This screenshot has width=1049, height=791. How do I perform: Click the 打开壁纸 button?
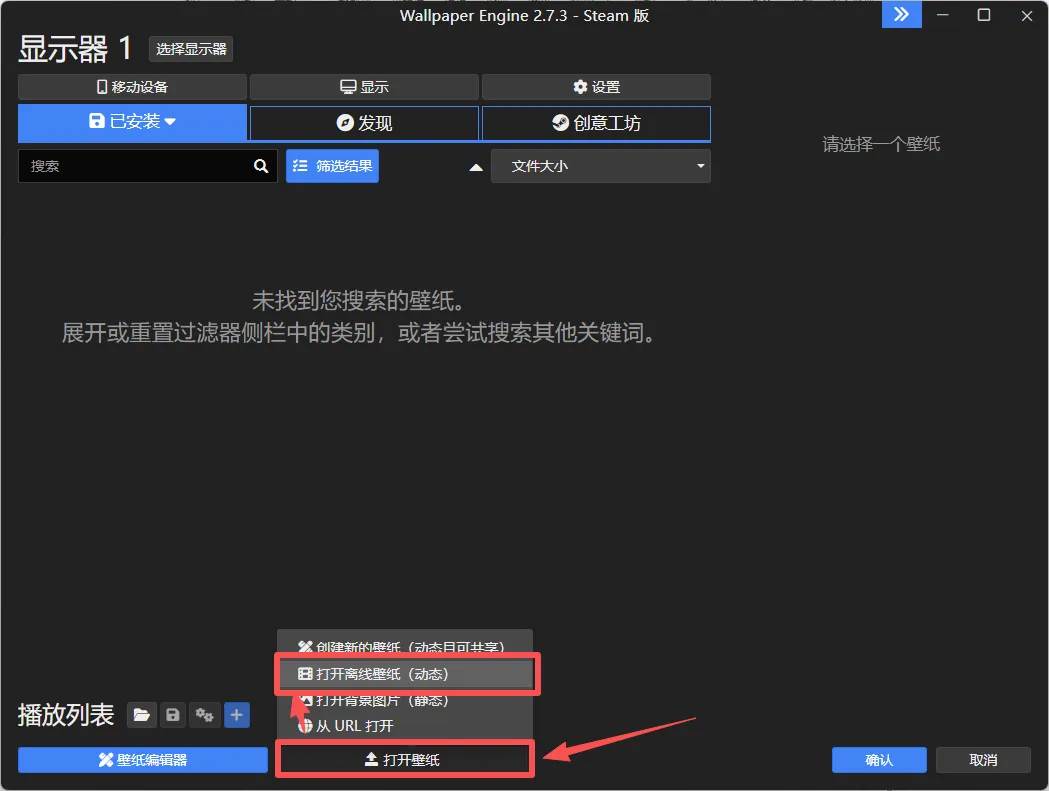[404, 760]
